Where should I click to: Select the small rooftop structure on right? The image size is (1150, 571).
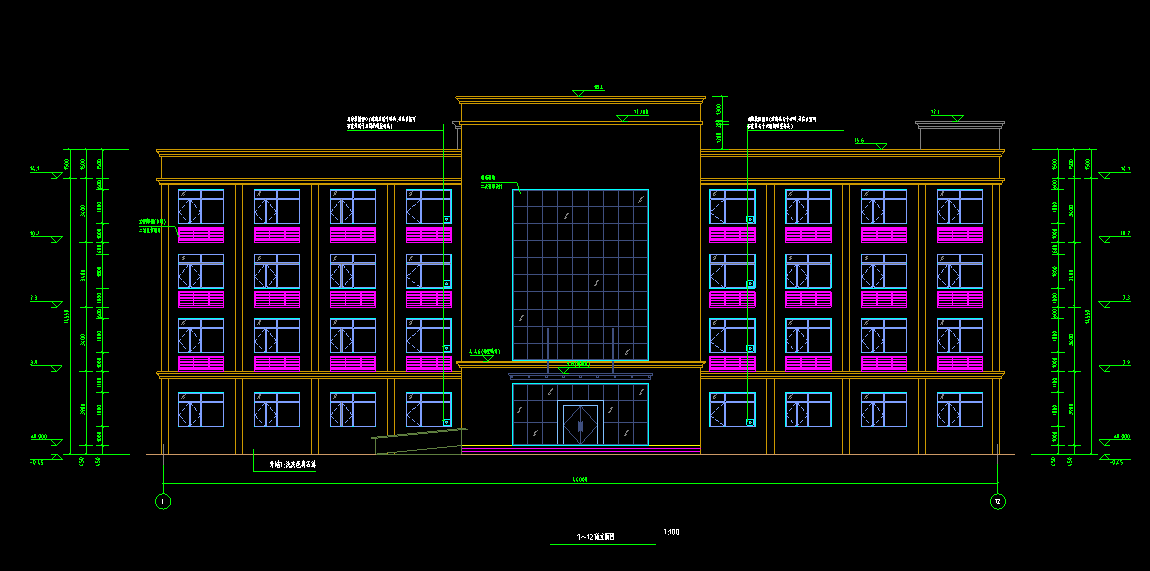click(x=960, y=137)
